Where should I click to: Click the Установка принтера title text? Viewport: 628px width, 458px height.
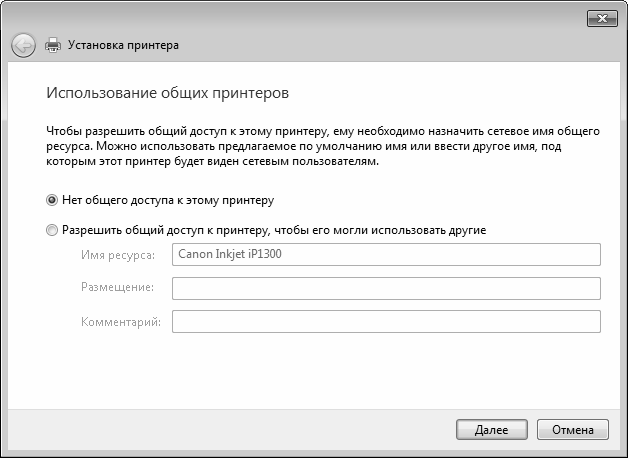[124, 45]
